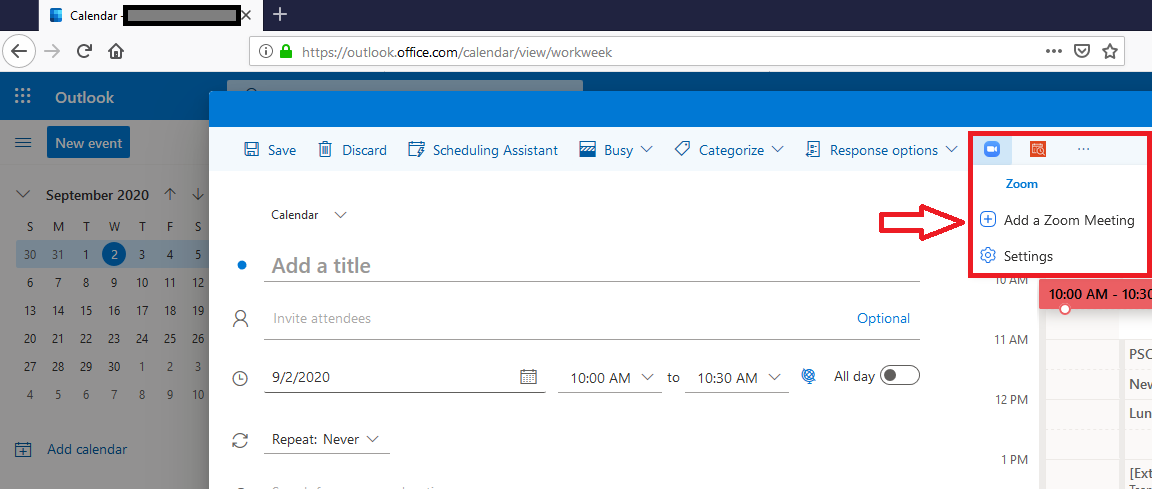Click Add calendar link
This screenshot has height=489, width=1152.
(71, 449)
